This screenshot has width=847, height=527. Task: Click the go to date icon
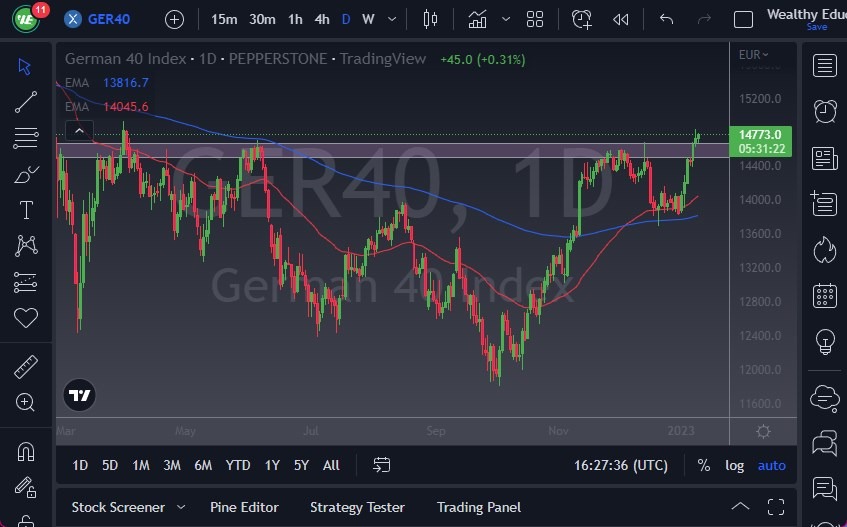[382, 465]
